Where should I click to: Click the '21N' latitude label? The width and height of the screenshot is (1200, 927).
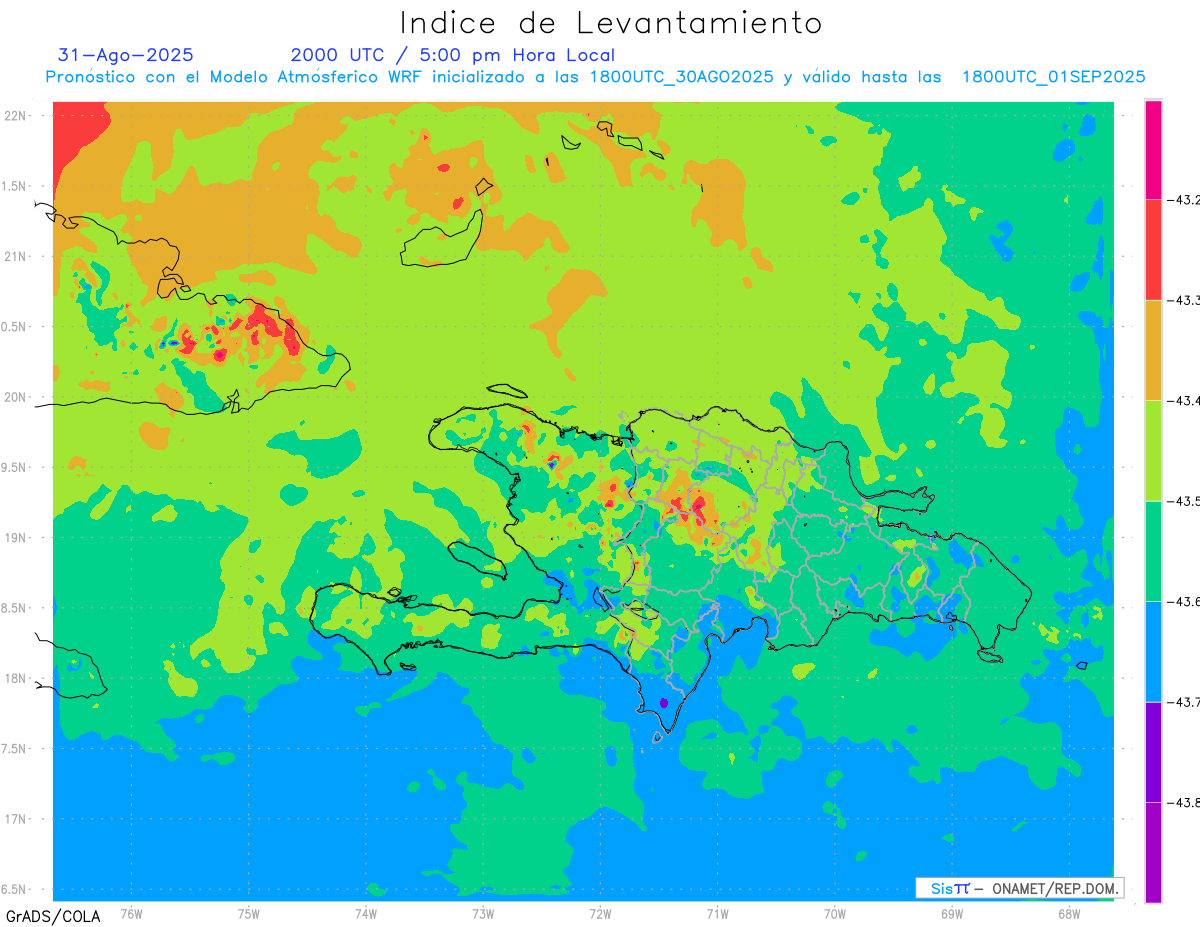point(17,256)
